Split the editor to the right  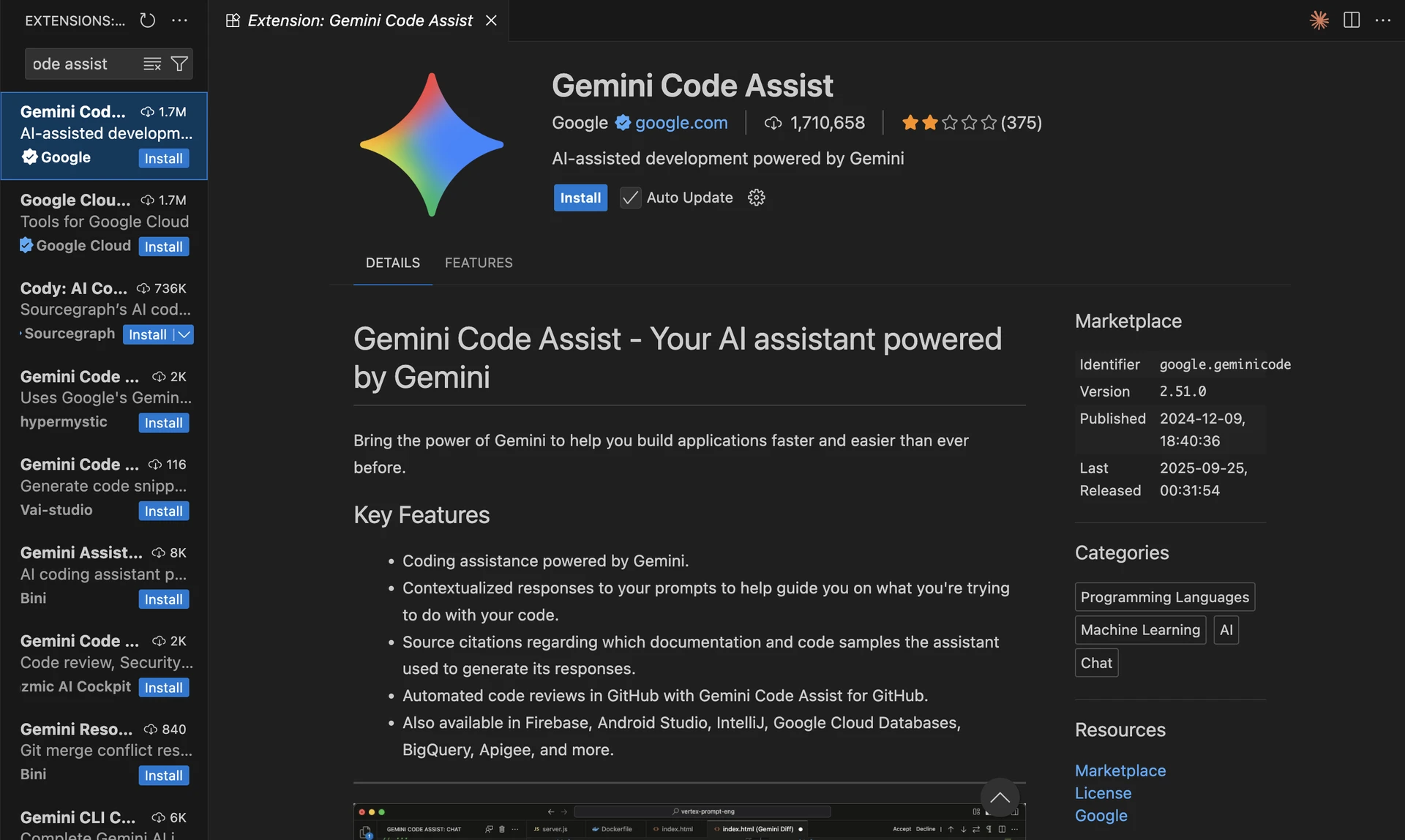pyautogui.click(x=1352, y=20)
